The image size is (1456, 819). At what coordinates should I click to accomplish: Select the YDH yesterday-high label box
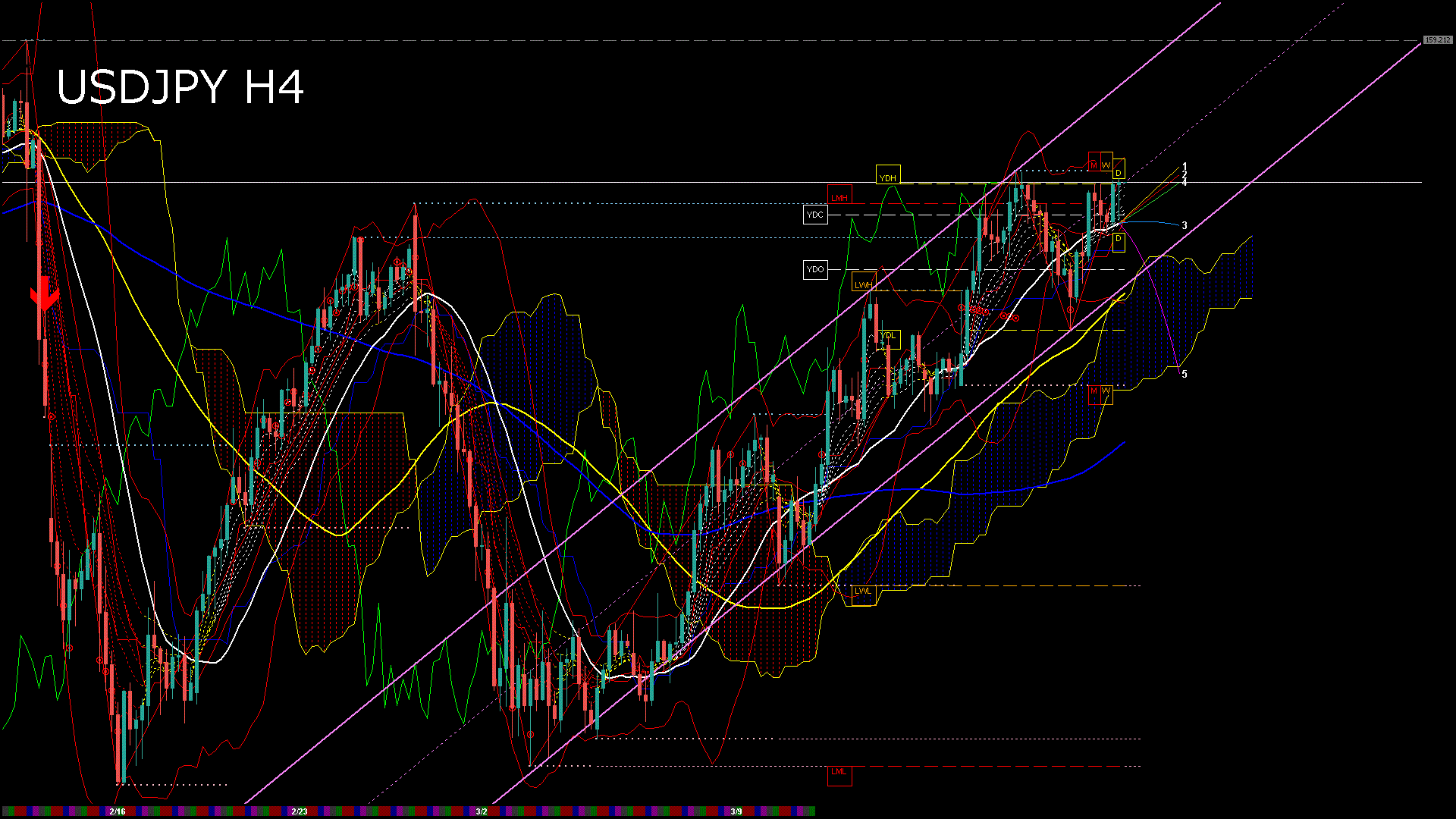[887, 177]
